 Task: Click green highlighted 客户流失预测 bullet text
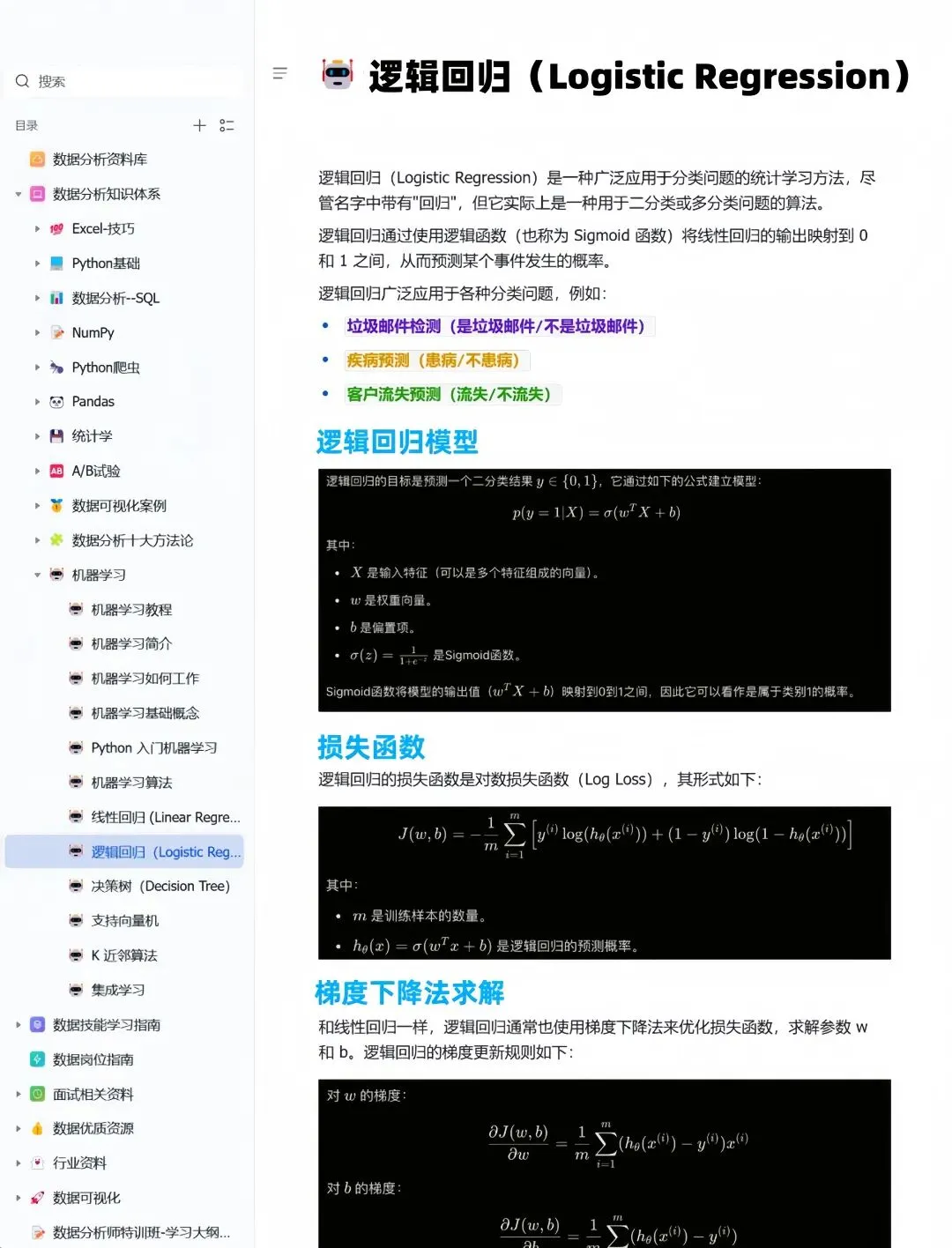pyautogui.click(x=452, y=394)
